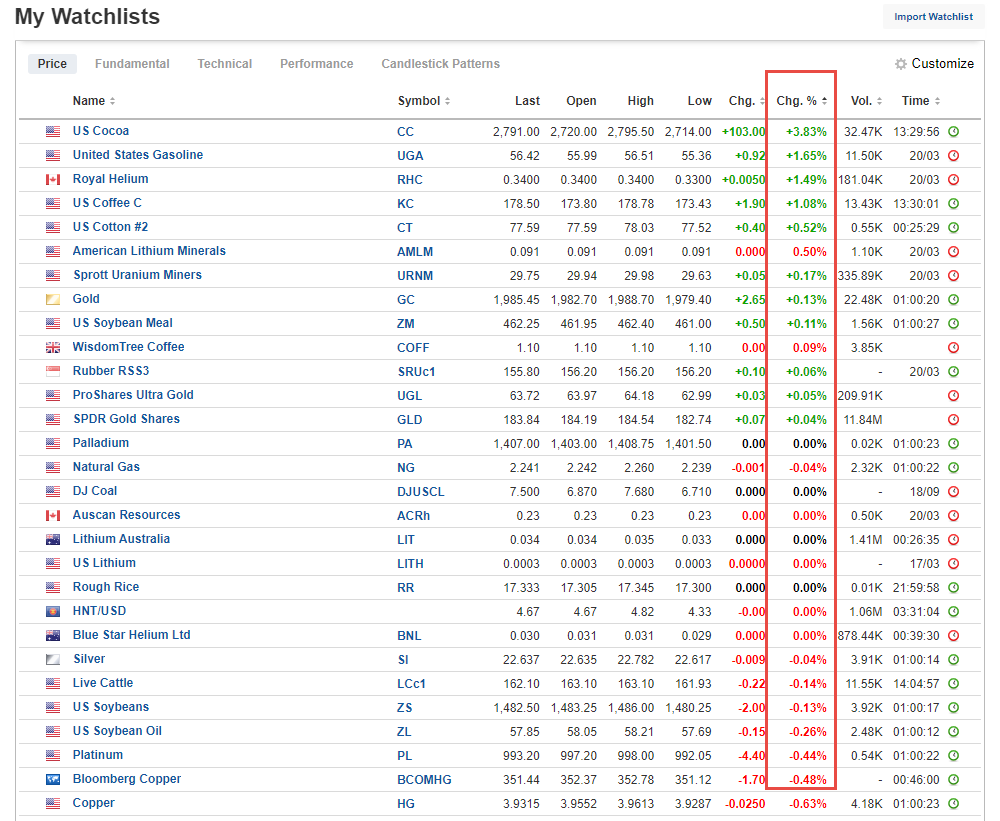The image size is (1000, 821).
Task: Click the red clock icon in DJ Coal row
Action: pyautogui.click(x=953, y=492)
